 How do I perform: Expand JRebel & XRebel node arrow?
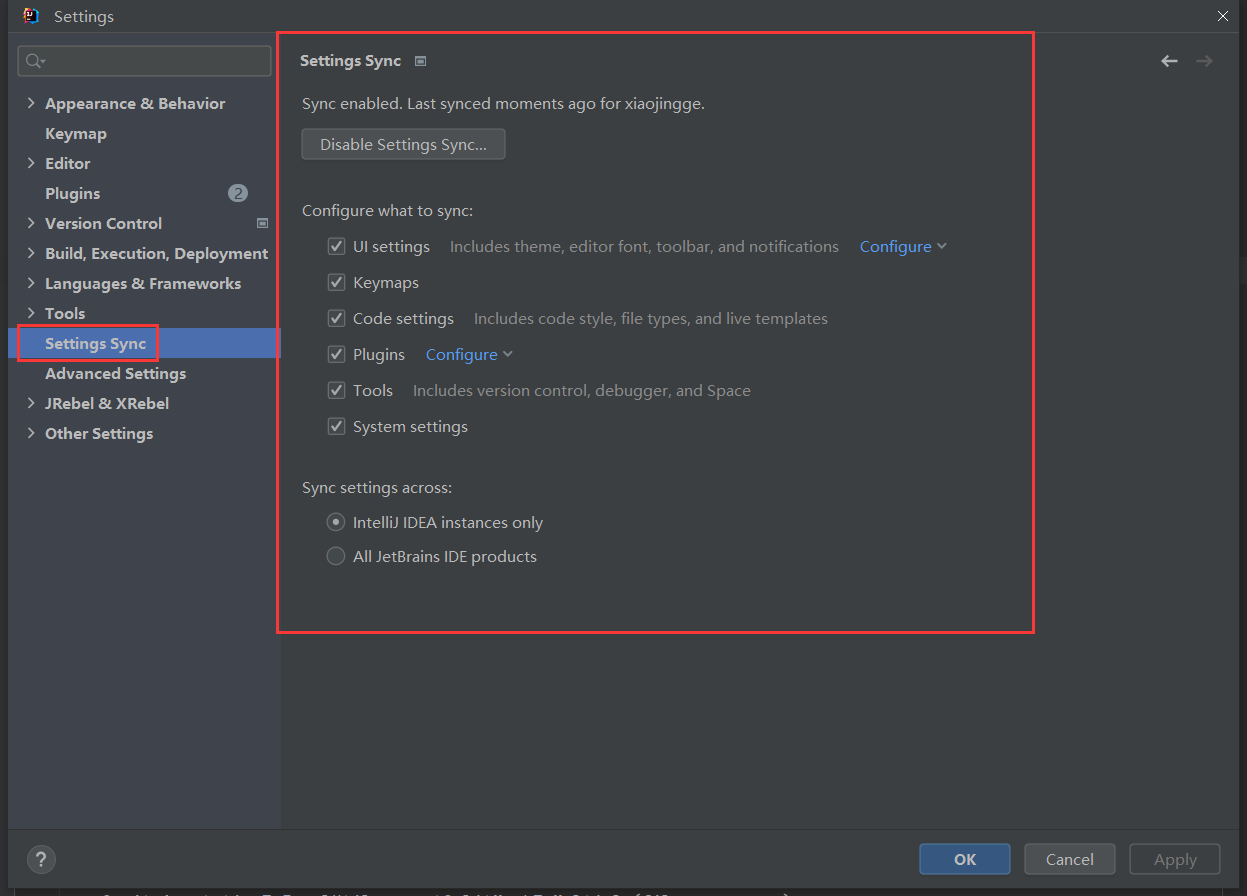pos(31,403)
